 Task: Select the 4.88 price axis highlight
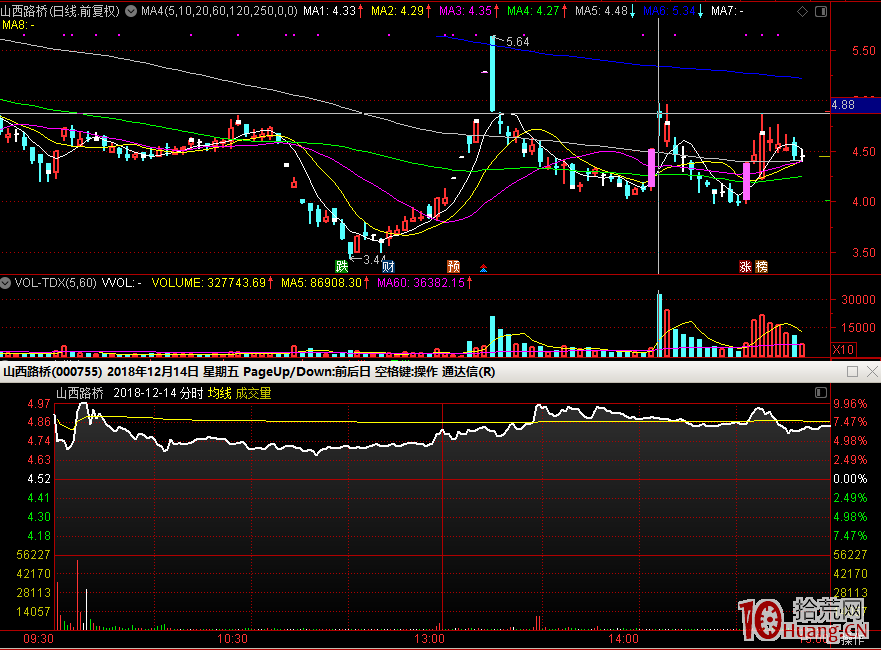click(856, 104)
